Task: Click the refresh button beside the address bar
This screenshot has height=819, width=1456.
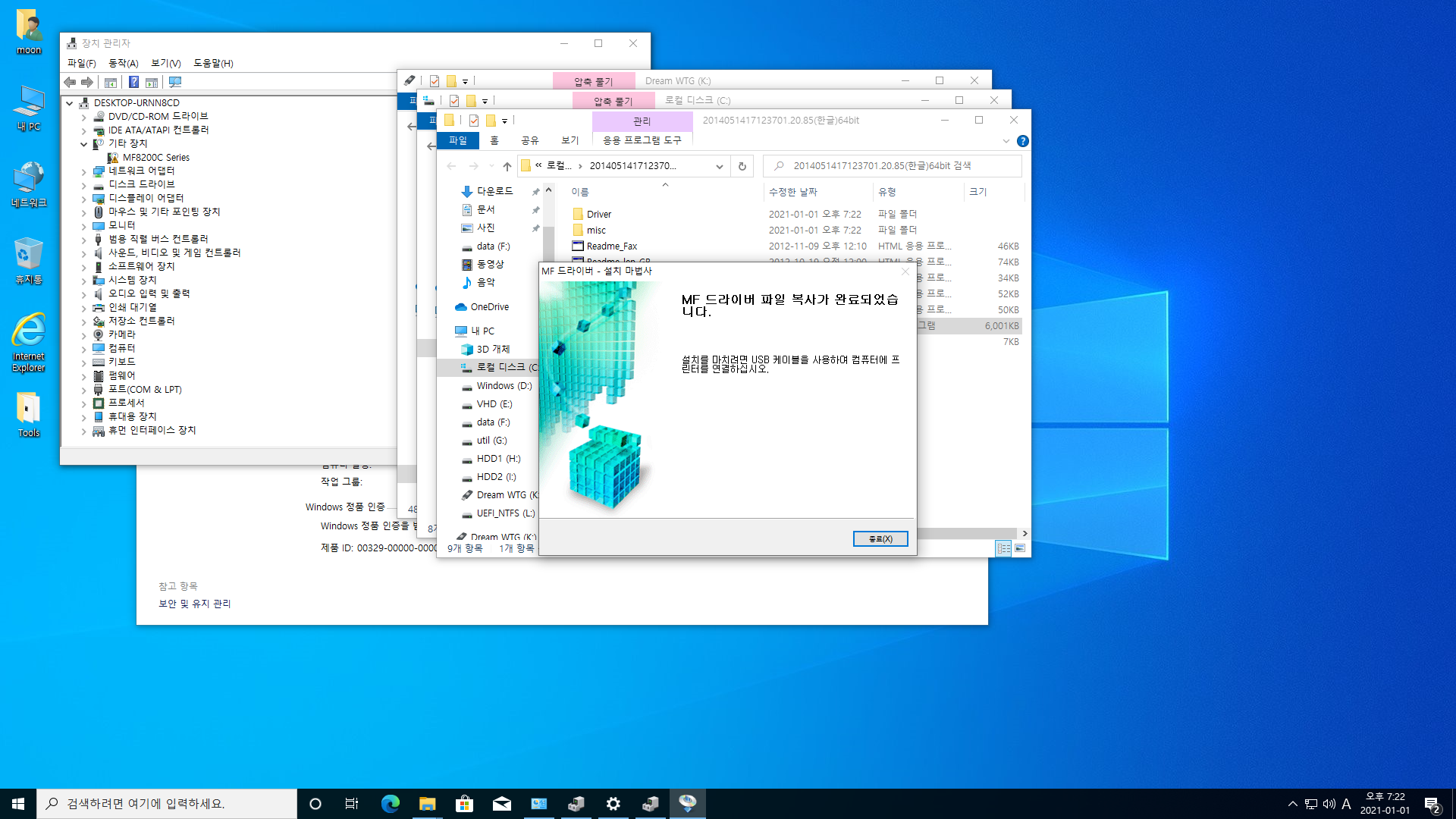Action: click(742, 166)
